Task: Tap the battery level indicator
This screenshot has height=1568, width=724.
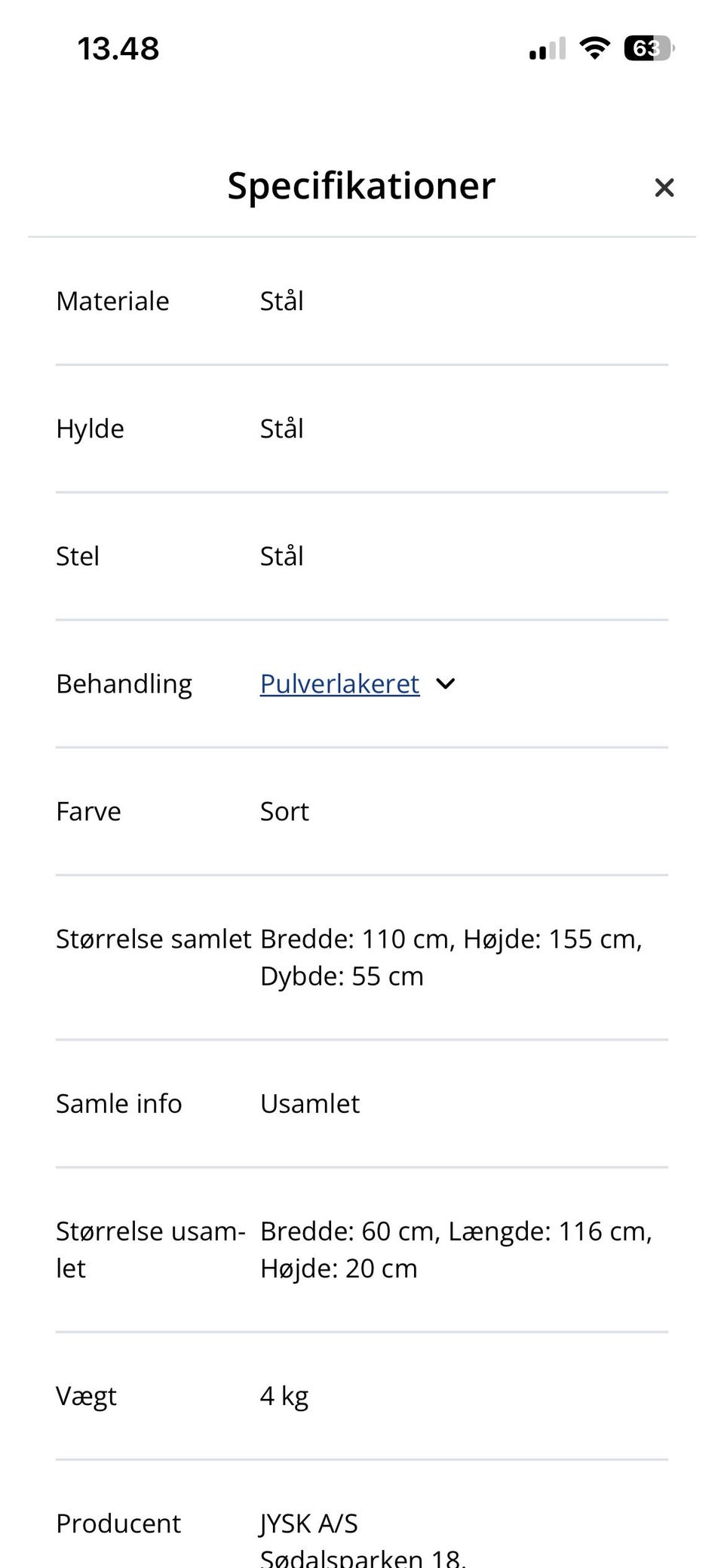Action: coord(648,49)
